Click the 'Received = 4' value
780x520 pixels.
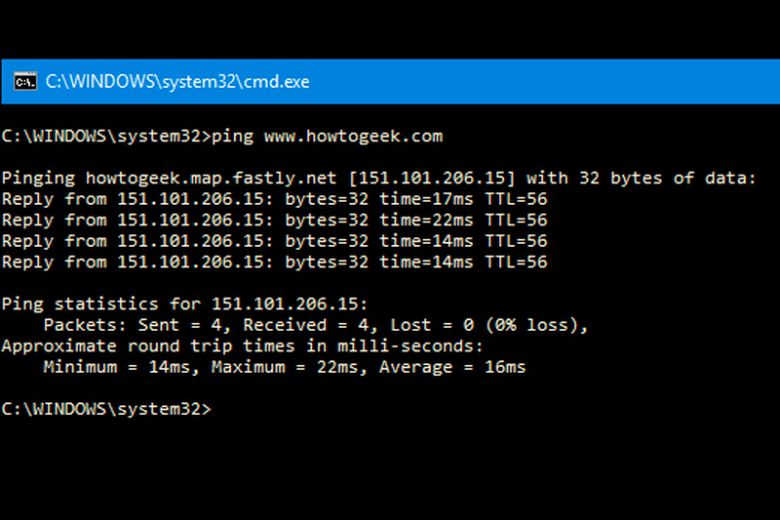pyautogui.click(x=305, y=325)
